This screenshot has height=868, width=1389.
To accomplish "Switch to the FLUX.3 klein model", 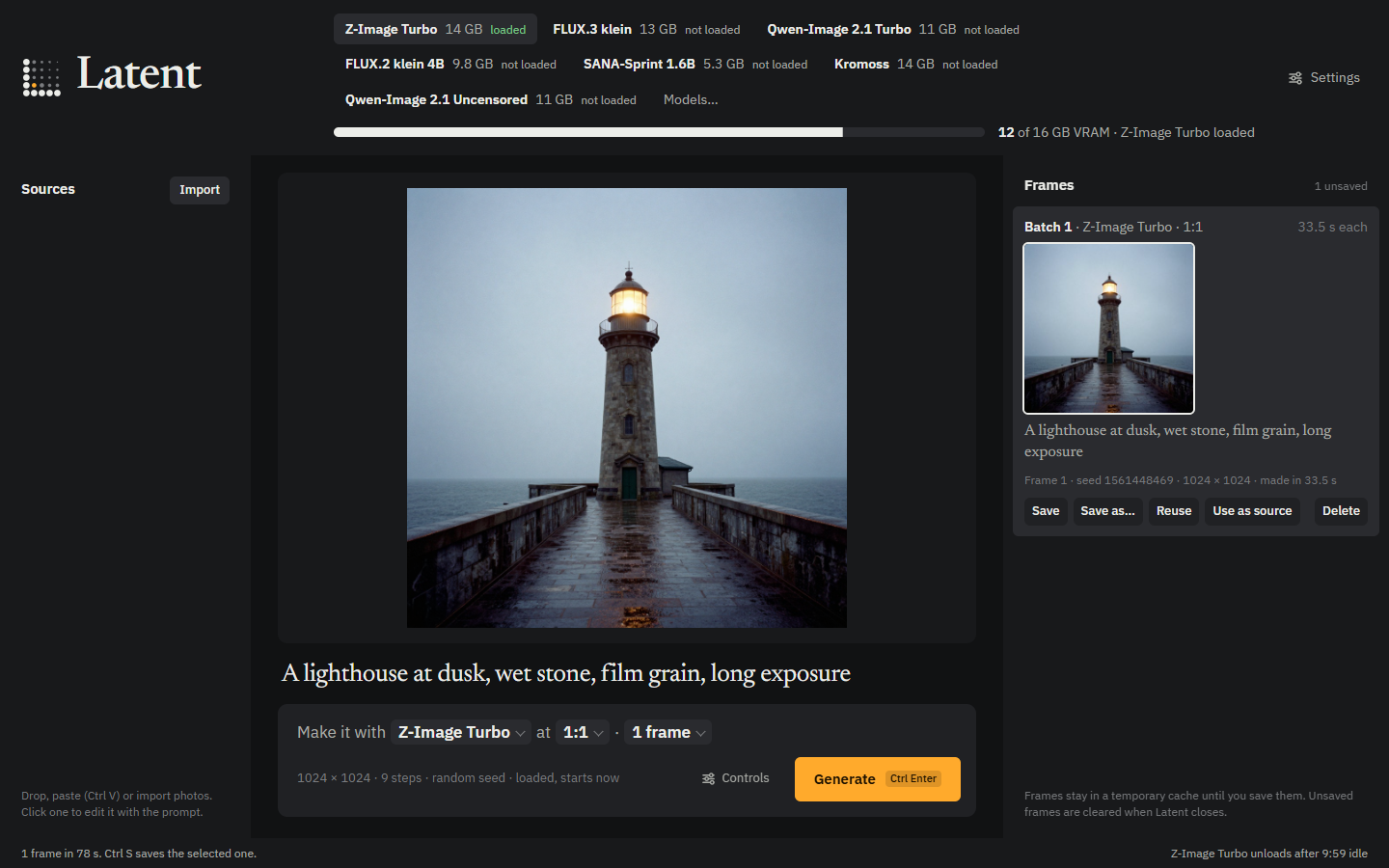I will click(646, 29).
